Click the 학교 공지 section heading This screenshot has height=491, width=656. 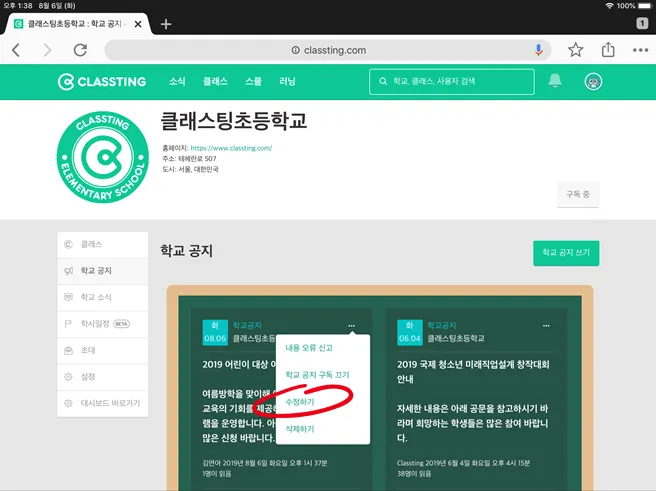(x=187, y=251)
